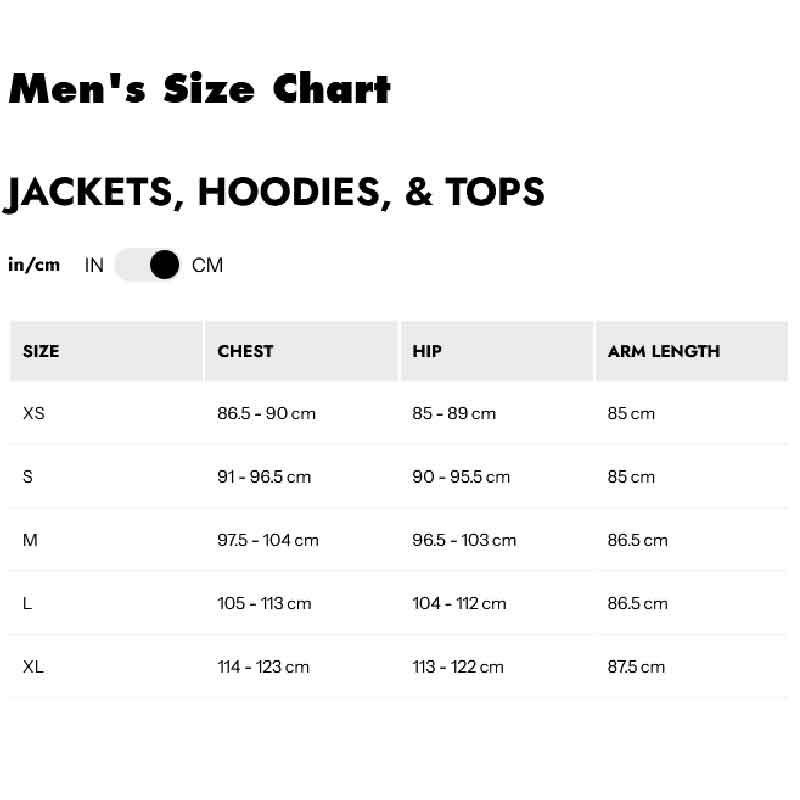Image resolution: width=800 pixels, height=800 pixels.
Task: Select the M size row label
Action: tap(30, 540)
